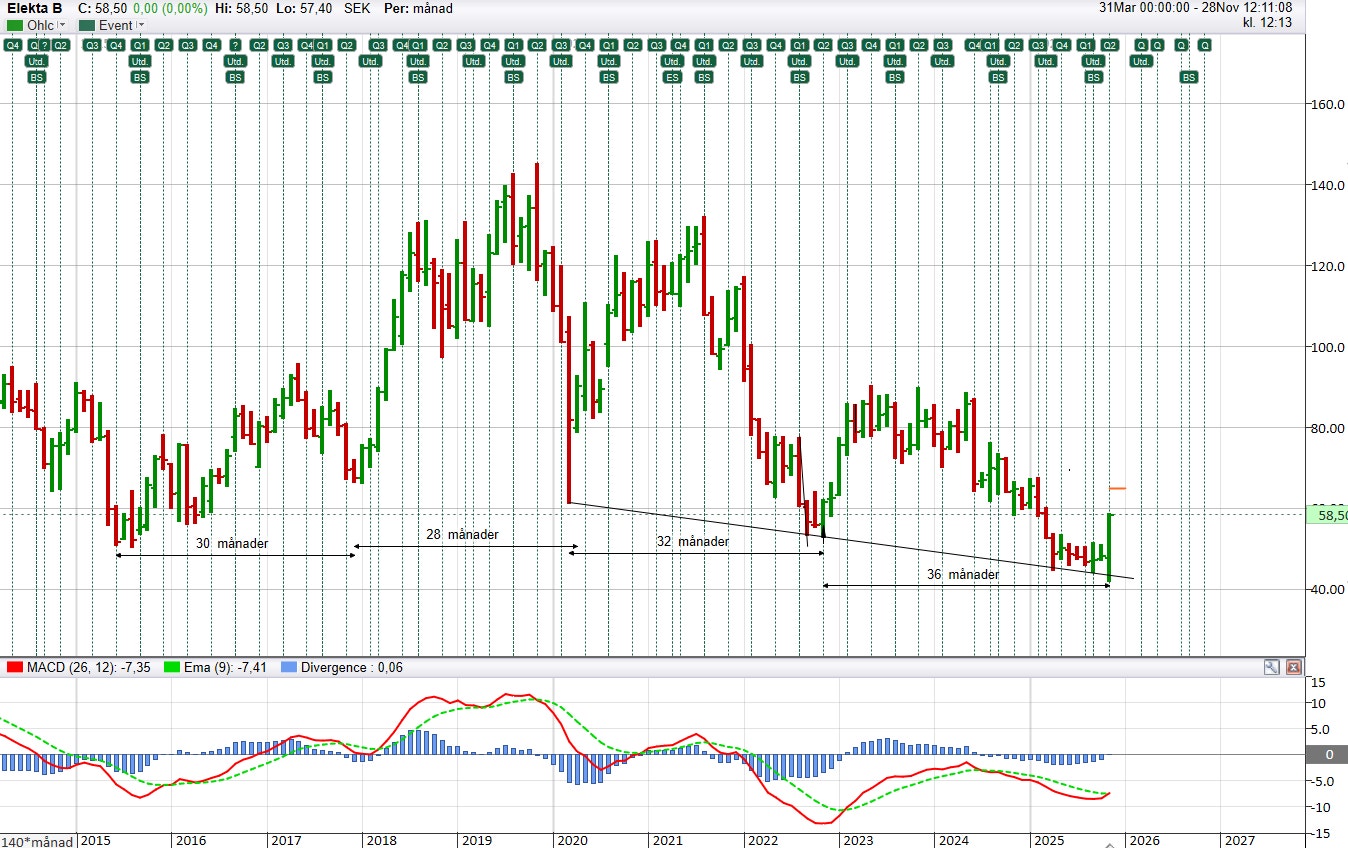Screen dimensions: 1348x848
Task: Open the Event dropdown menu
Action: coord(140,25)
